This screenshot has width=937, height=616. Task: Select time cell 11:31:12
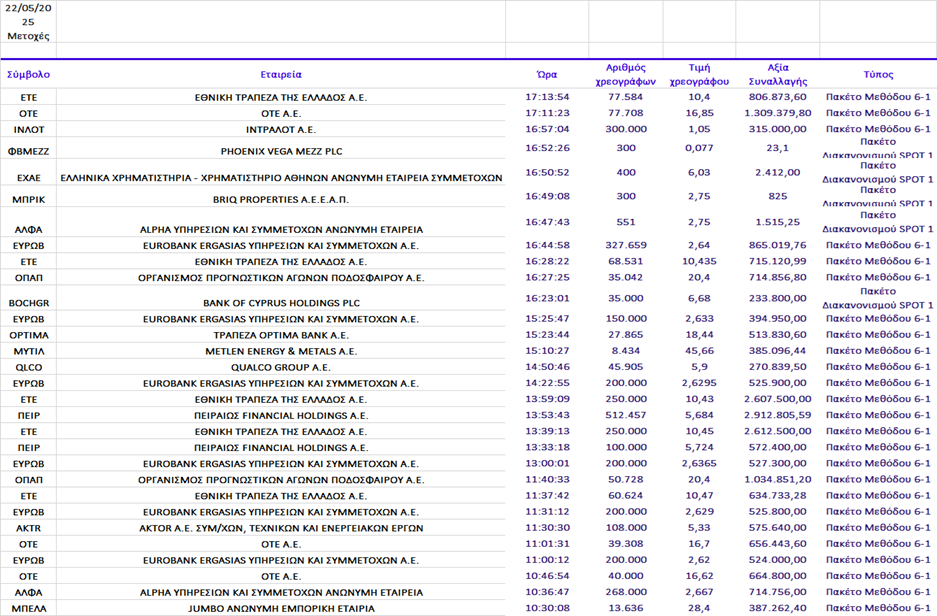[x=547, y=512]
